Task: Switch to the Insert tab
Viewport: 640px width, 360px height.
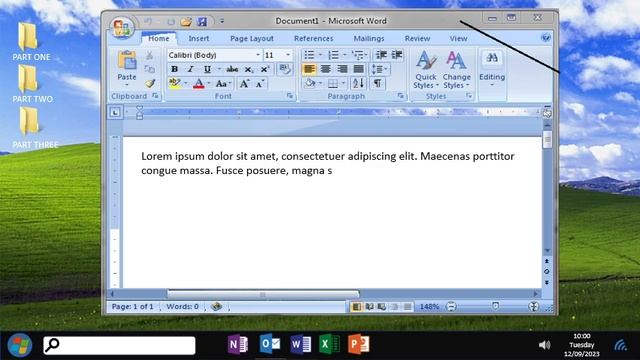Action: point(199,38)
